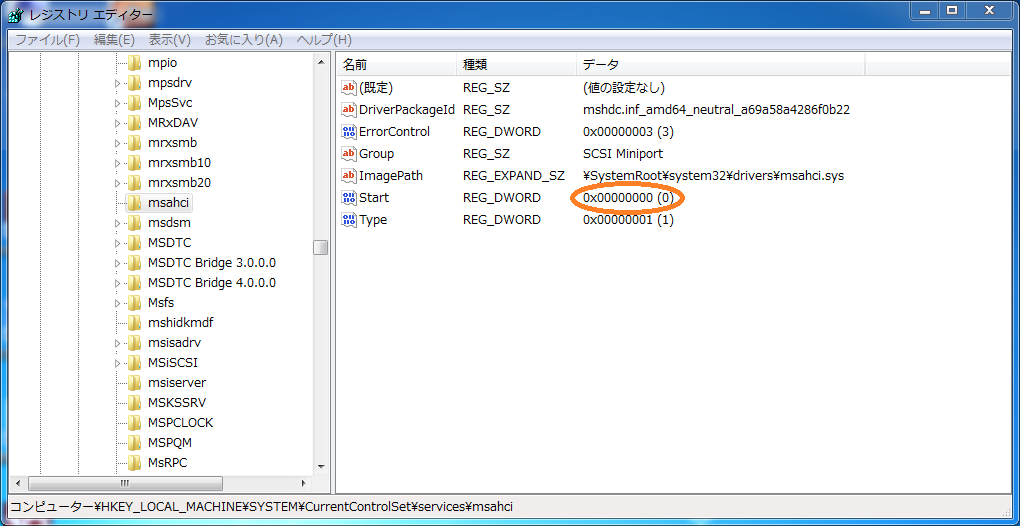This screenshot has width=1020, height=526.
Task: Select the MSPQM key
Action: [x=169, y=442]
